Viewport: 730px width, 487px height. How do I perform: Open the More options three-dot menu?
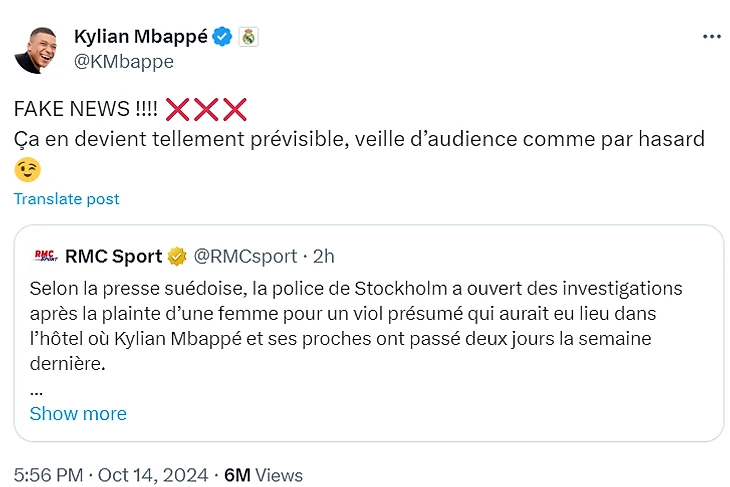(x=711, y=37)
